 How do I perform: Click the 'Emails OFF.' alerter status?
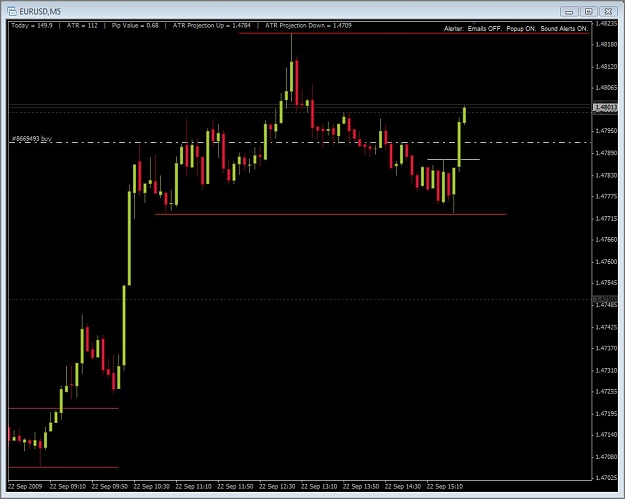(485, 29)
